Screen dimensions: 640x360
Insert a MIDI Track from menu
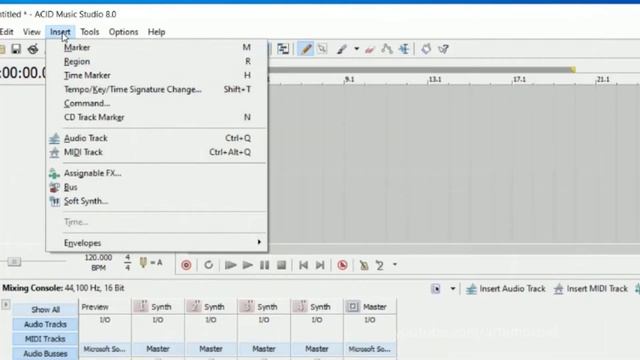coord(157,152)
